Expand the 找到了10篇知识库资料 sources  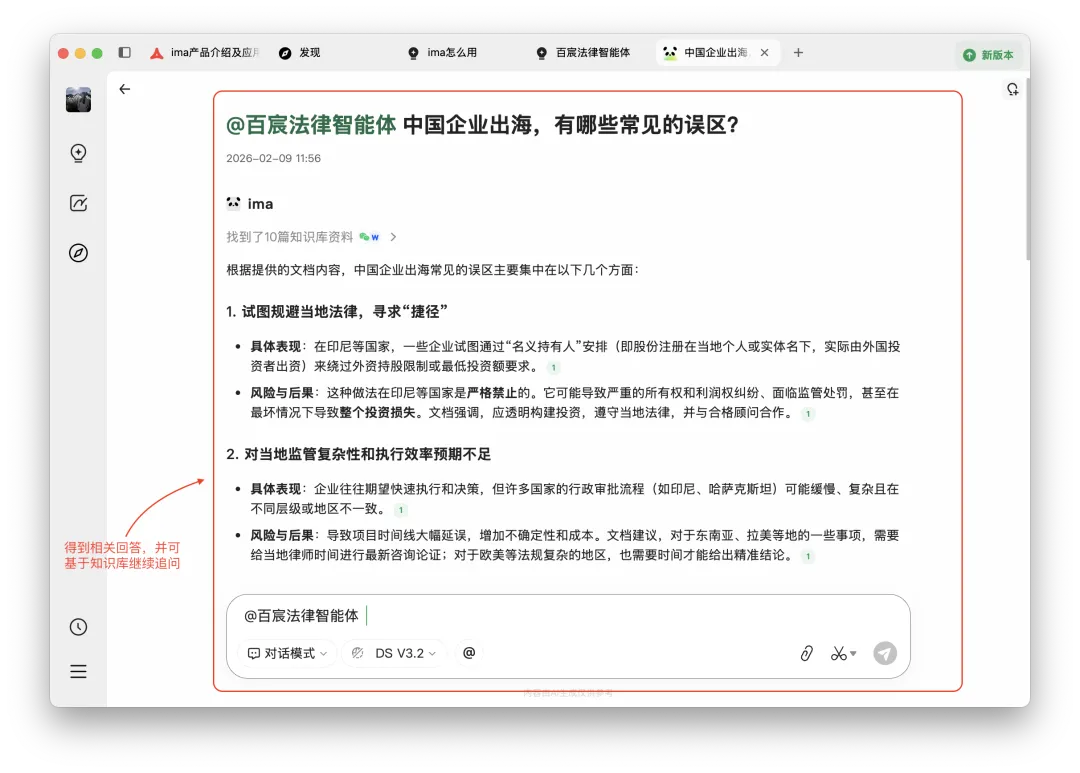coord(311,237)
